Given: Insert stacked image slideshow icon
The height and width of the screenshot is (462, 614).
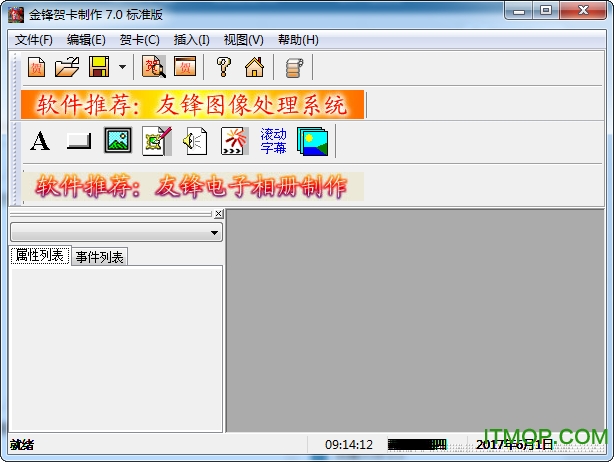Looking at the screenshot, I should point(312,141).
